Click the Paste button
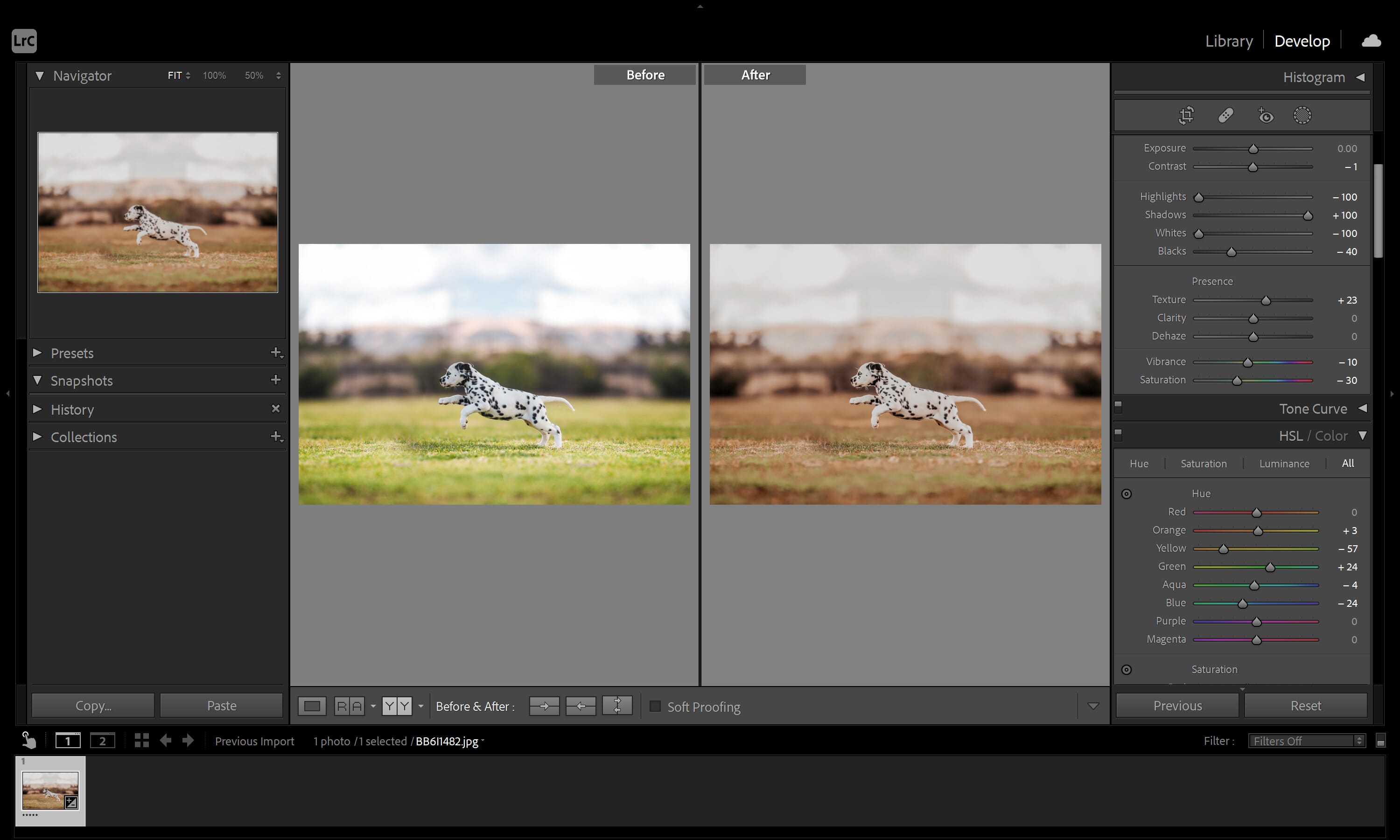The image size is (1400, 840). 222,705
